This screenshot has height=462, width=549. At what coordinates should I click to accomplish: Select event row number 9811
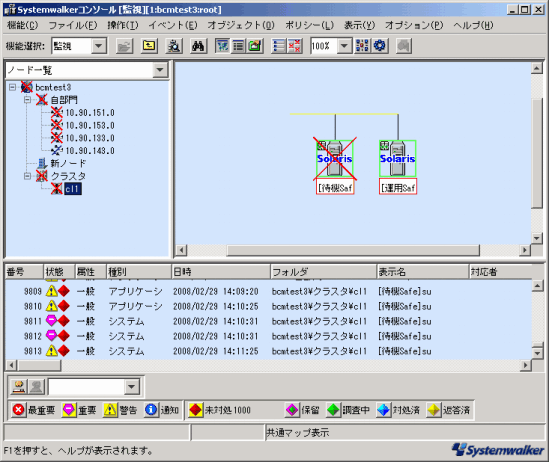click(x=268, y=321)
